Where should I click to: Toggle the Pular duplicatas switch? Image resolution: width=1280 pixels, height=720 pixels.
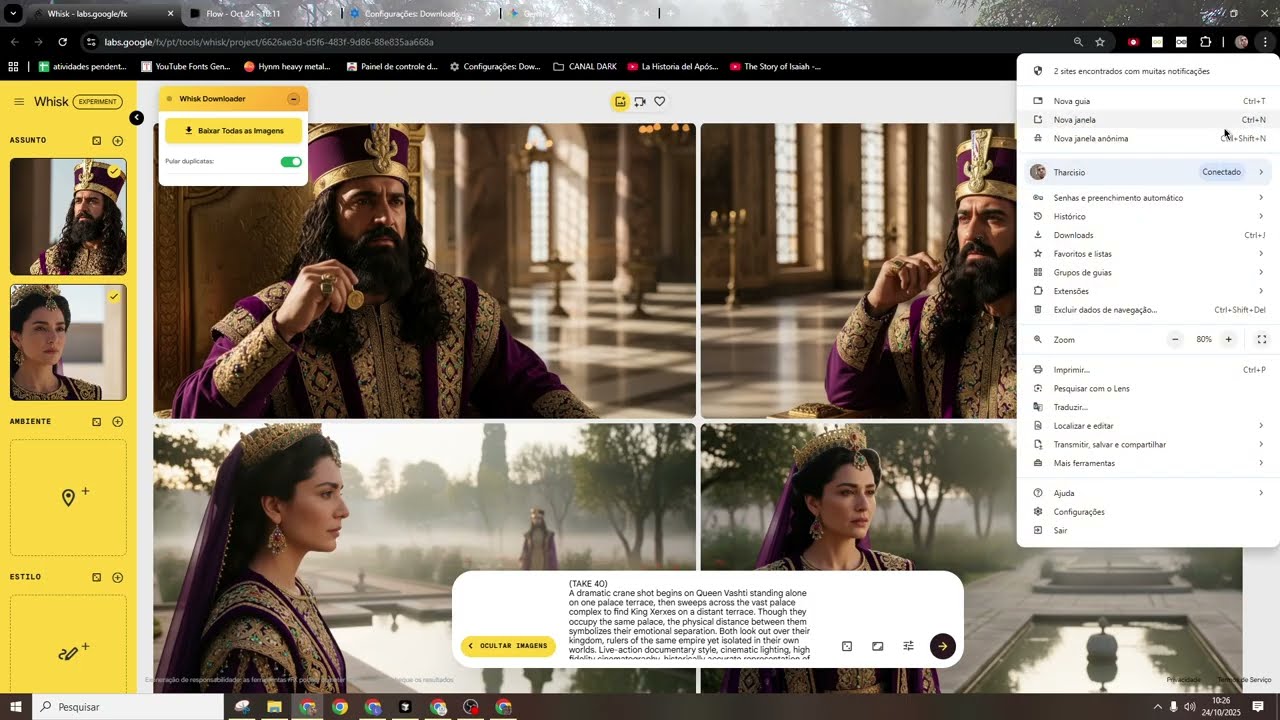(291, 162)
